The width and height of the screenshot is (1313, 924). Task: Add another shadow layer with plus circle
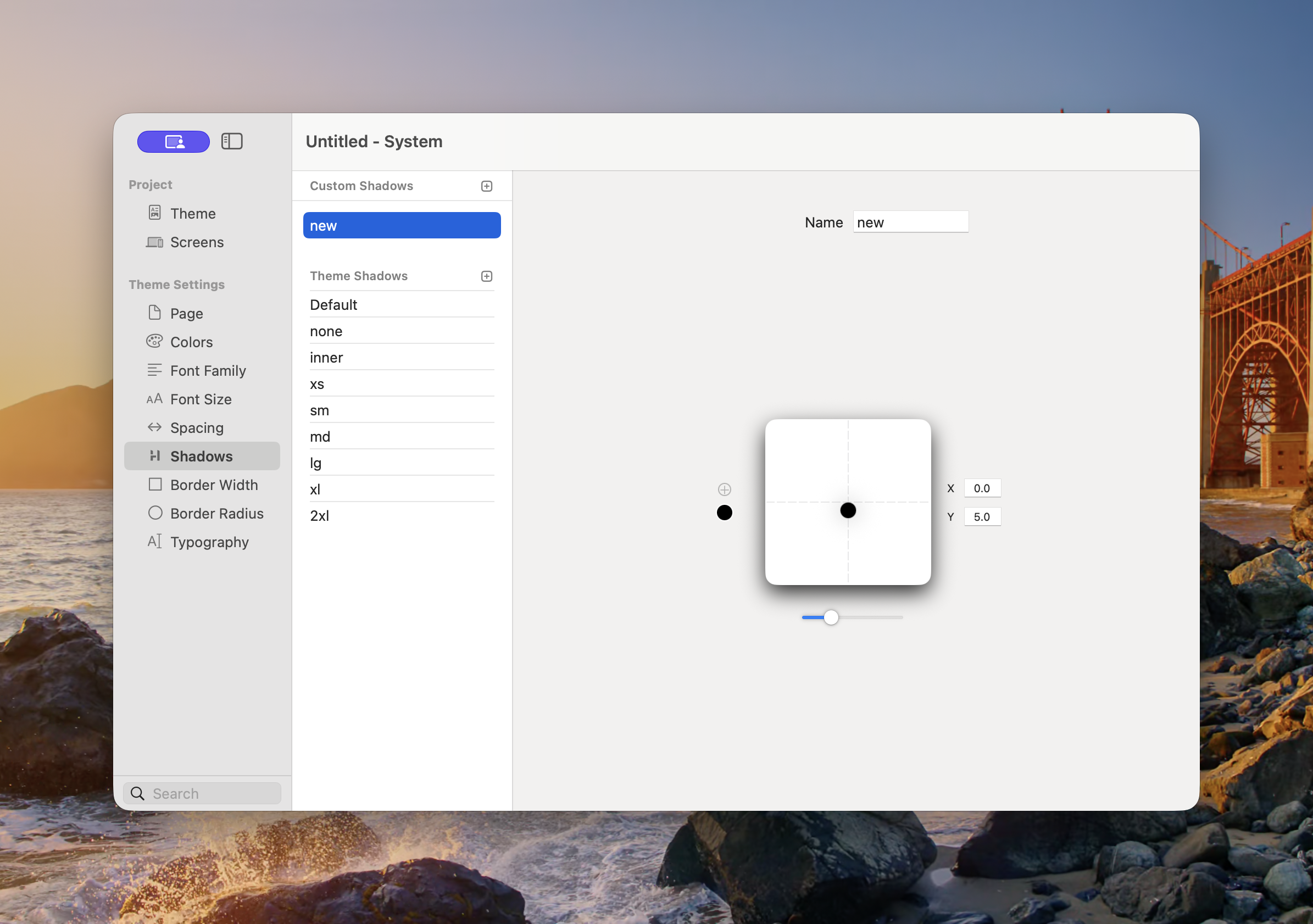coord(725,489)
